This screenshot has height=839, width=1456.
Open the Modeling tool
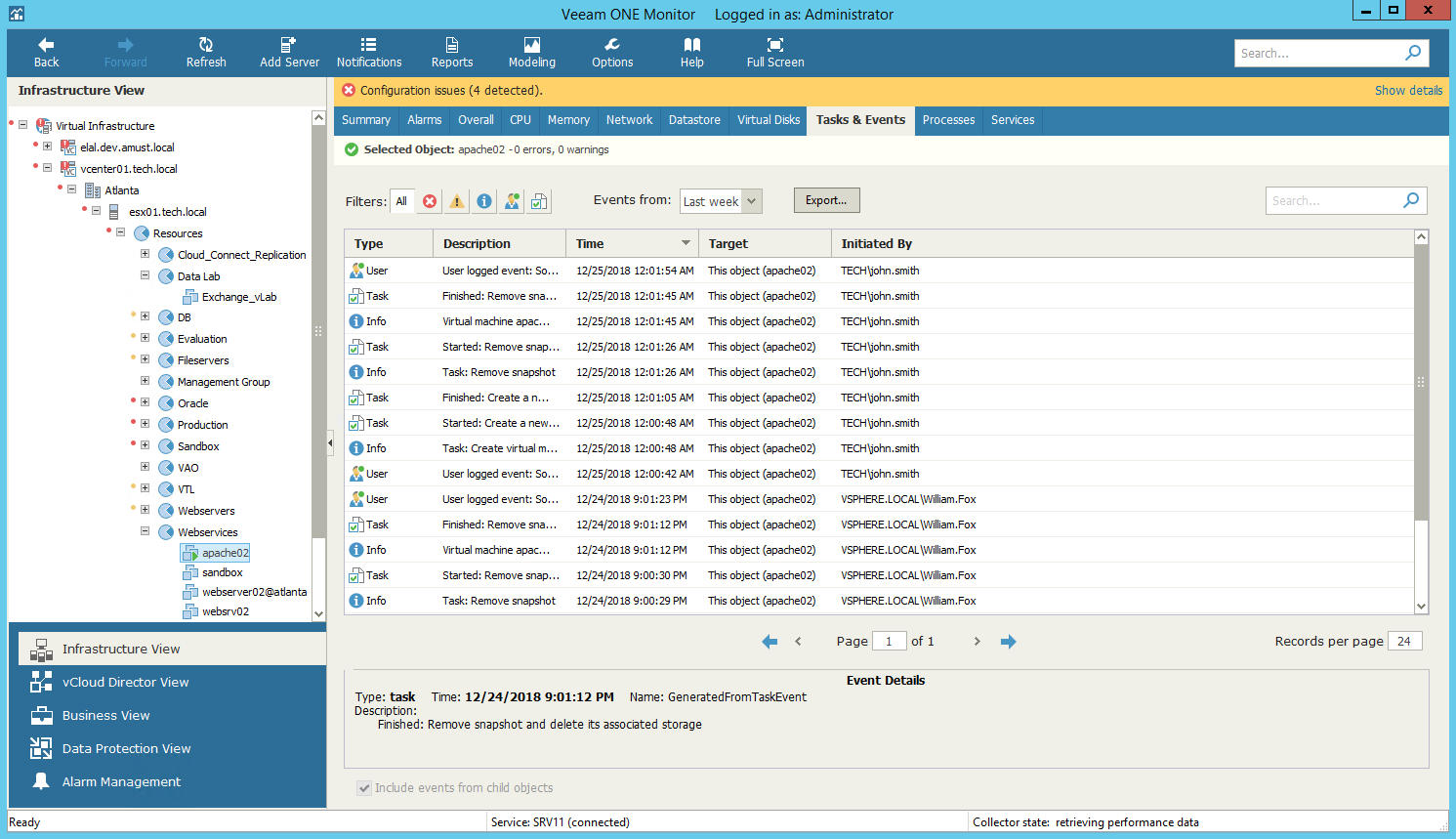point(532,53)
